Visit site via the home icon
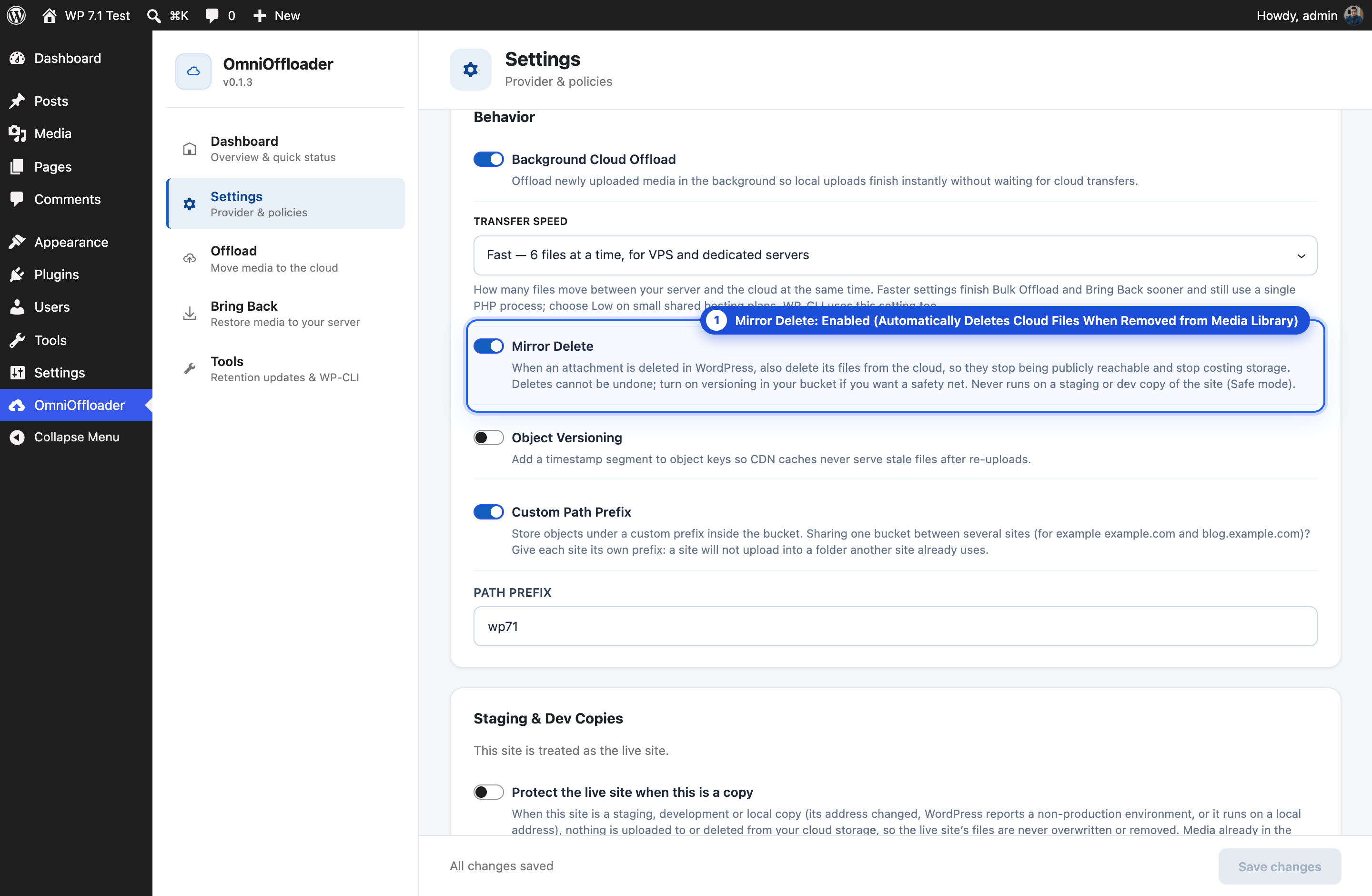This screenshot has width=1372, height=896. click(49, 16)
